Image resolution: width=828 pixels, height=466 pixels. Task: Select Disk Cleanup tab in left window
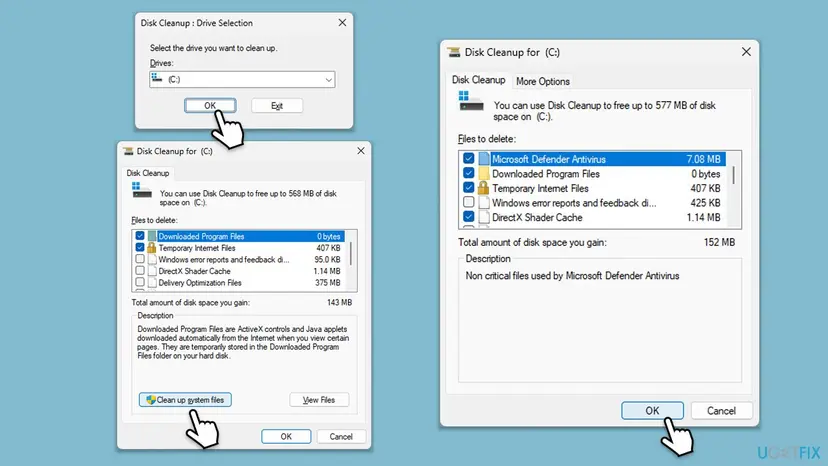tap(148, 173)
